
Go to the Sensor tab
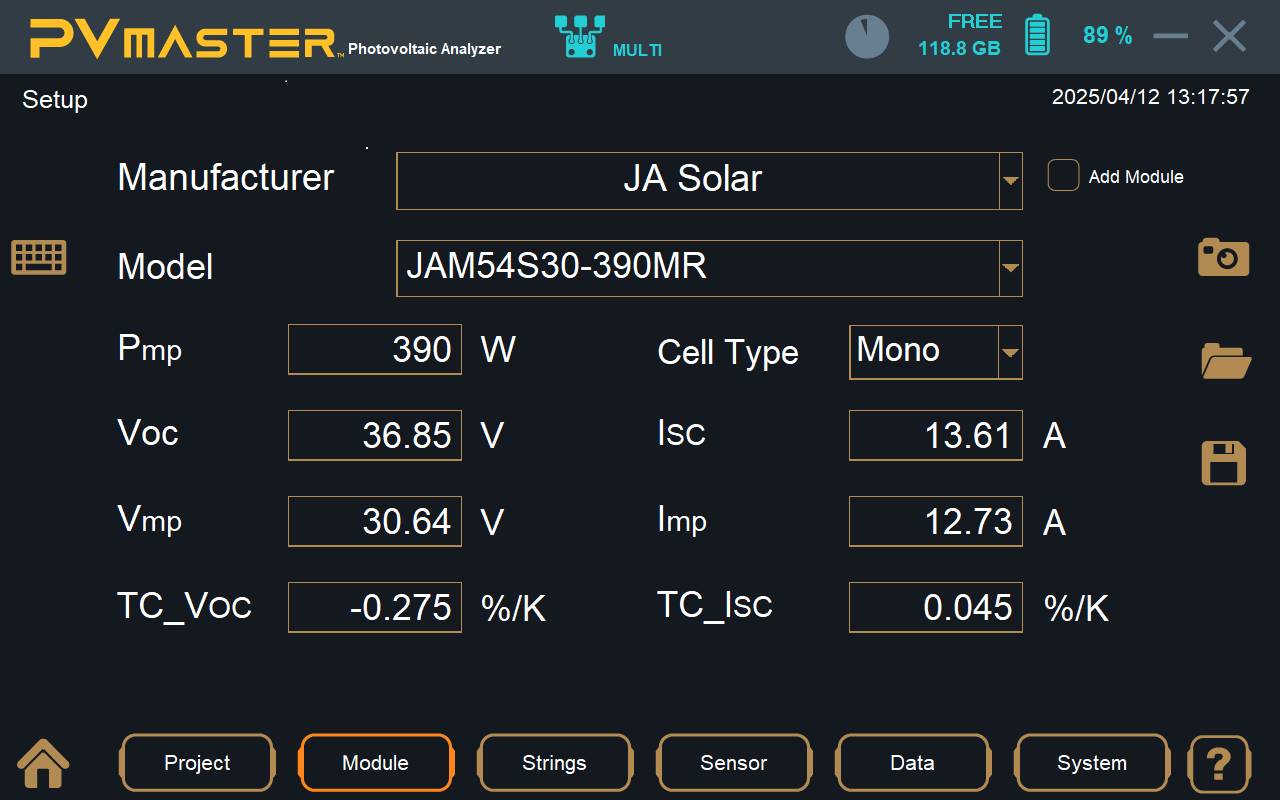point(733,763)
